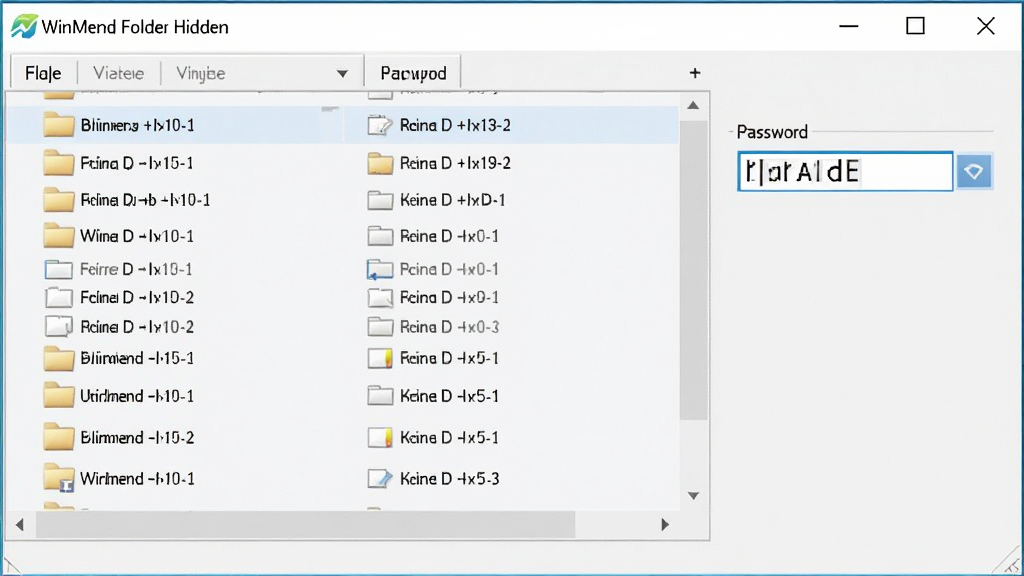1024x576 pixels.
Task: Click the vertical scrollbar thumb
Action: (694, 269)
